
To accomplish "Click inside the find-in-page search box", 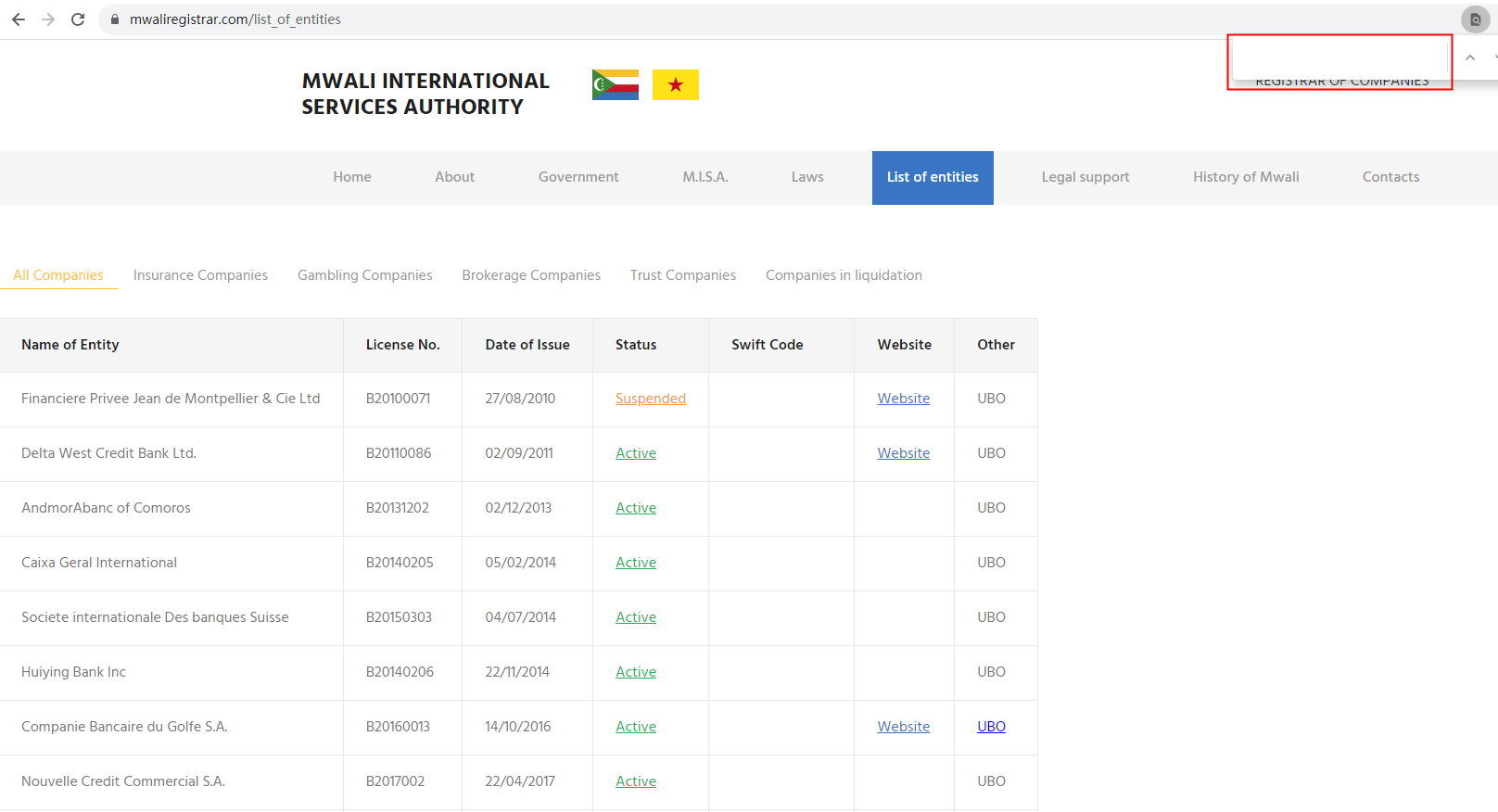I will pyautogui.click(x=1339, y=57).
